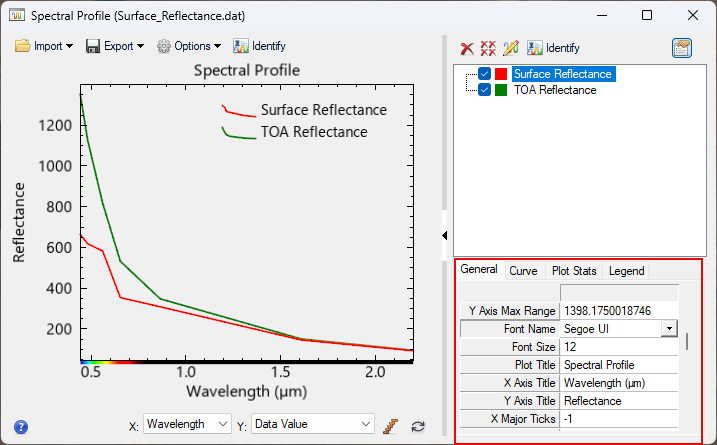Open help with the blue question icon
The width and height of the screenshot is (717, 445).
[x=21, y=427]
